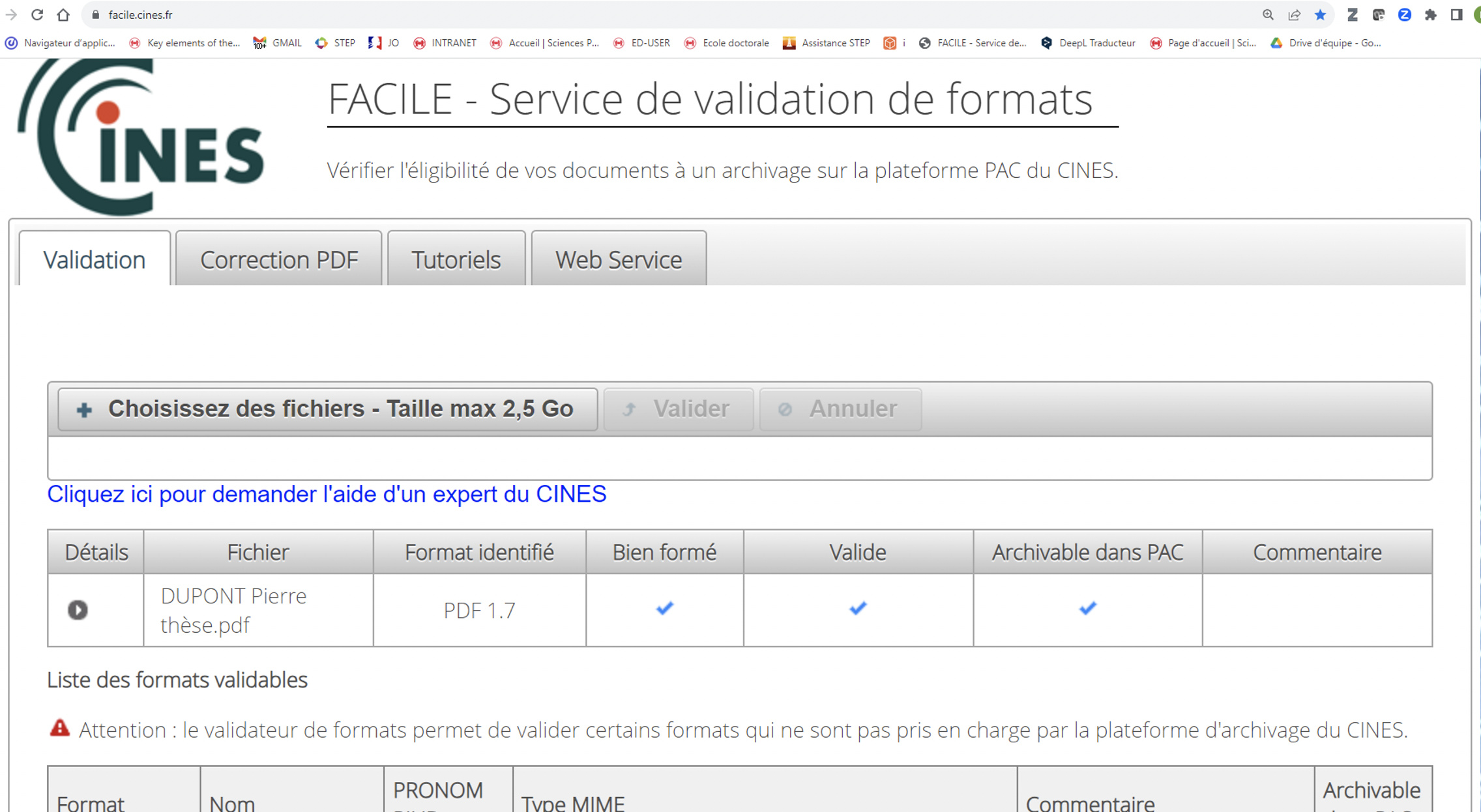Go to browser home page icon
Viewport: 1481px width, 812px height.
[x=63, y=14]
